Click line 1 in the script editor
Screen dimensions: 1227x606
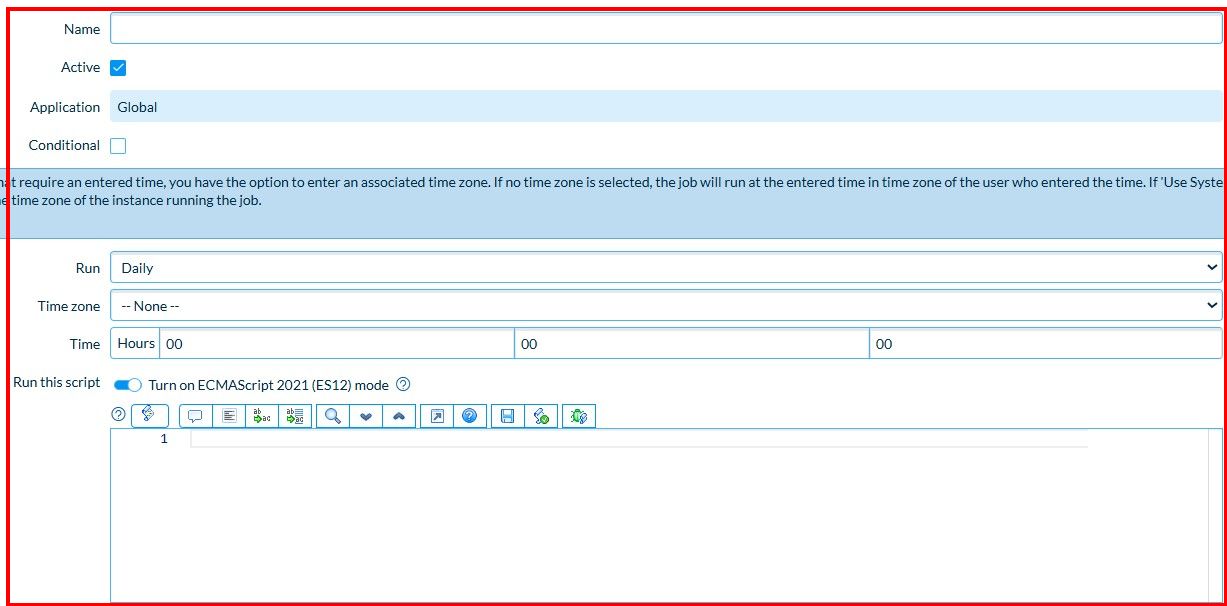click(638, 439)
